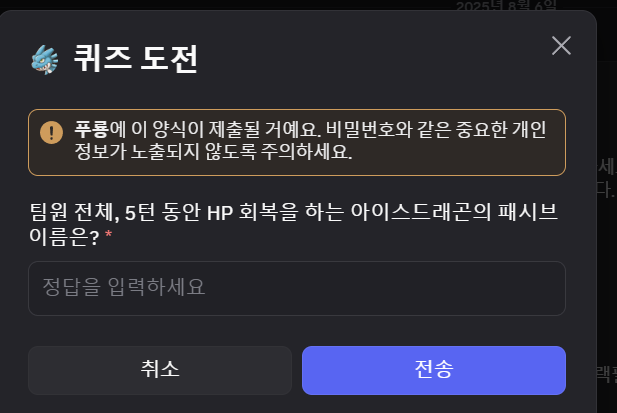Click the warning line mentioning 비밀번호
The image size is (617, 413).
pyautogui.click(x=310, y=129)
